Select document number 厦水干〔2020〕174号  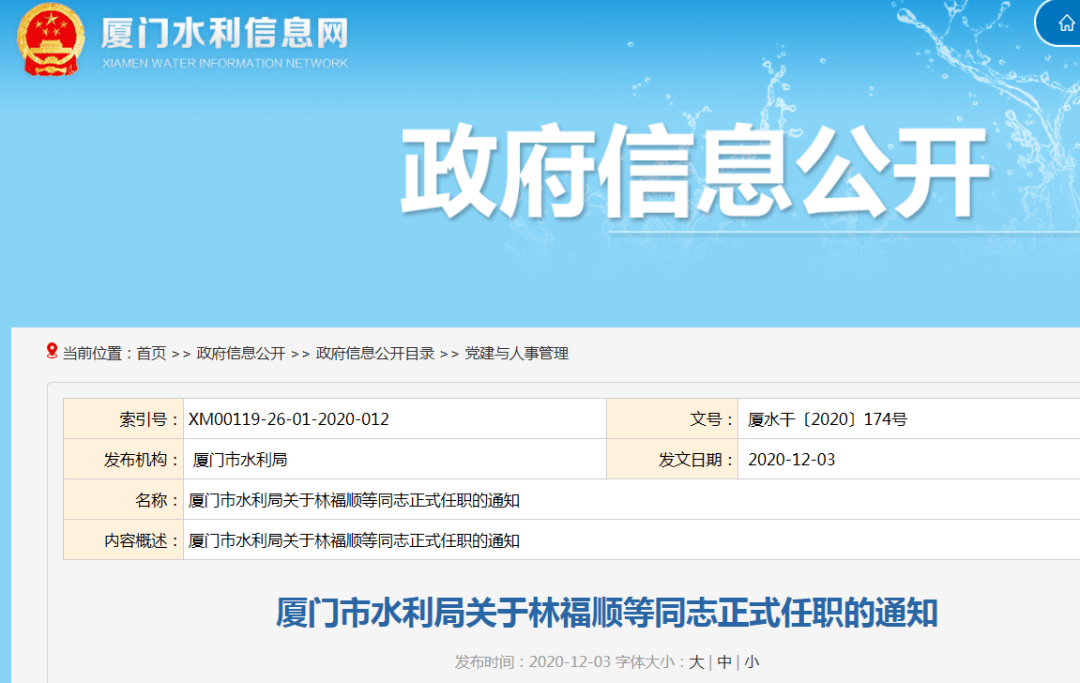click(x=827, y=419)
